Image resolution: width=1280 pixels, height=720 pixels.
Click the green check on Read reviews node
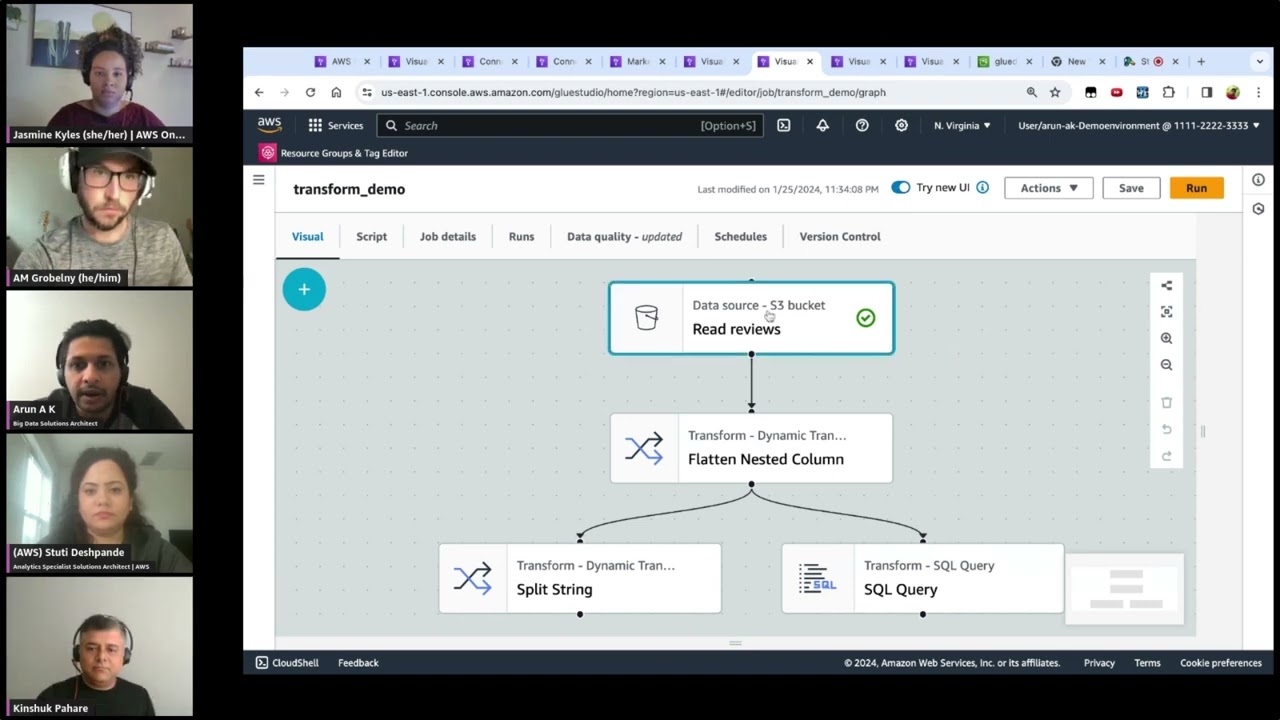(x=865, y=318)
